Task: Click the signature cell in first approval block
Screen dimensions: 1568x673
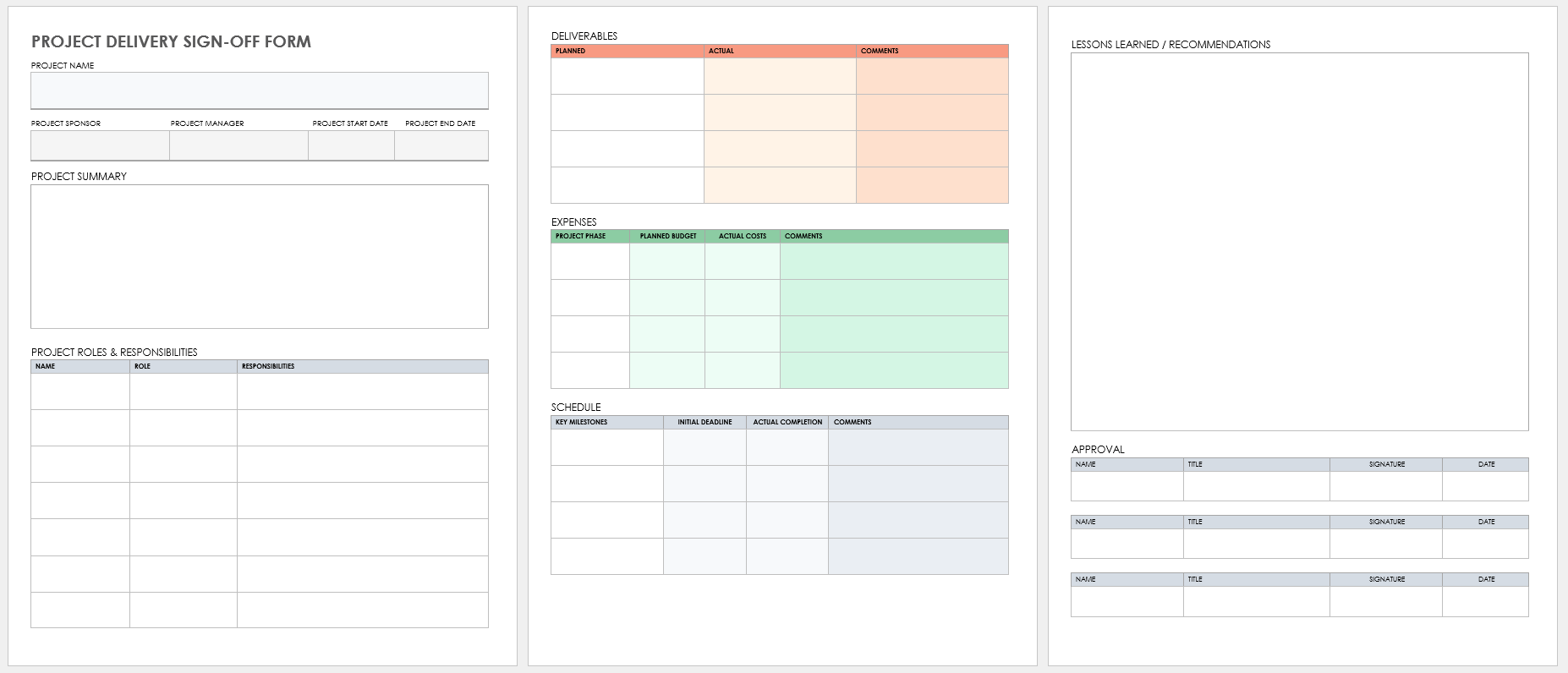Action: click(1386, 486)
